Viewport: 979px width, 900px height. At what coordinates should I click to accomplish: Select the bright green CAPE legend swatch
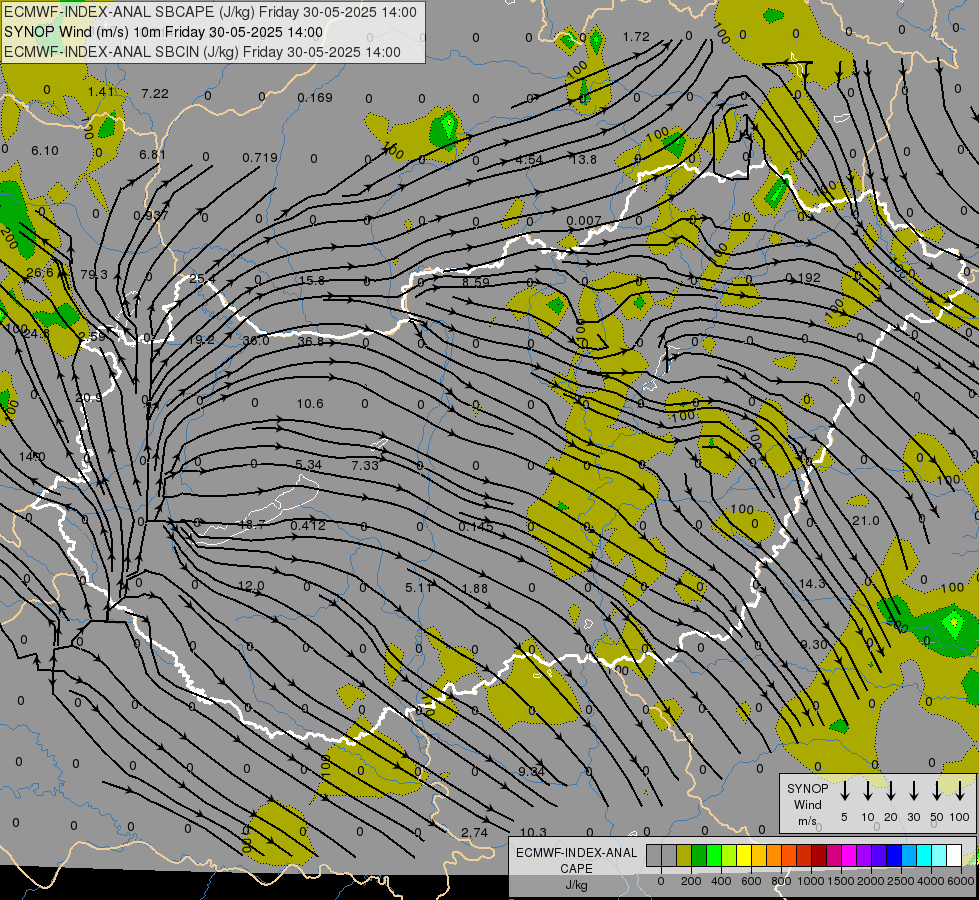click(x=714, y=855)
